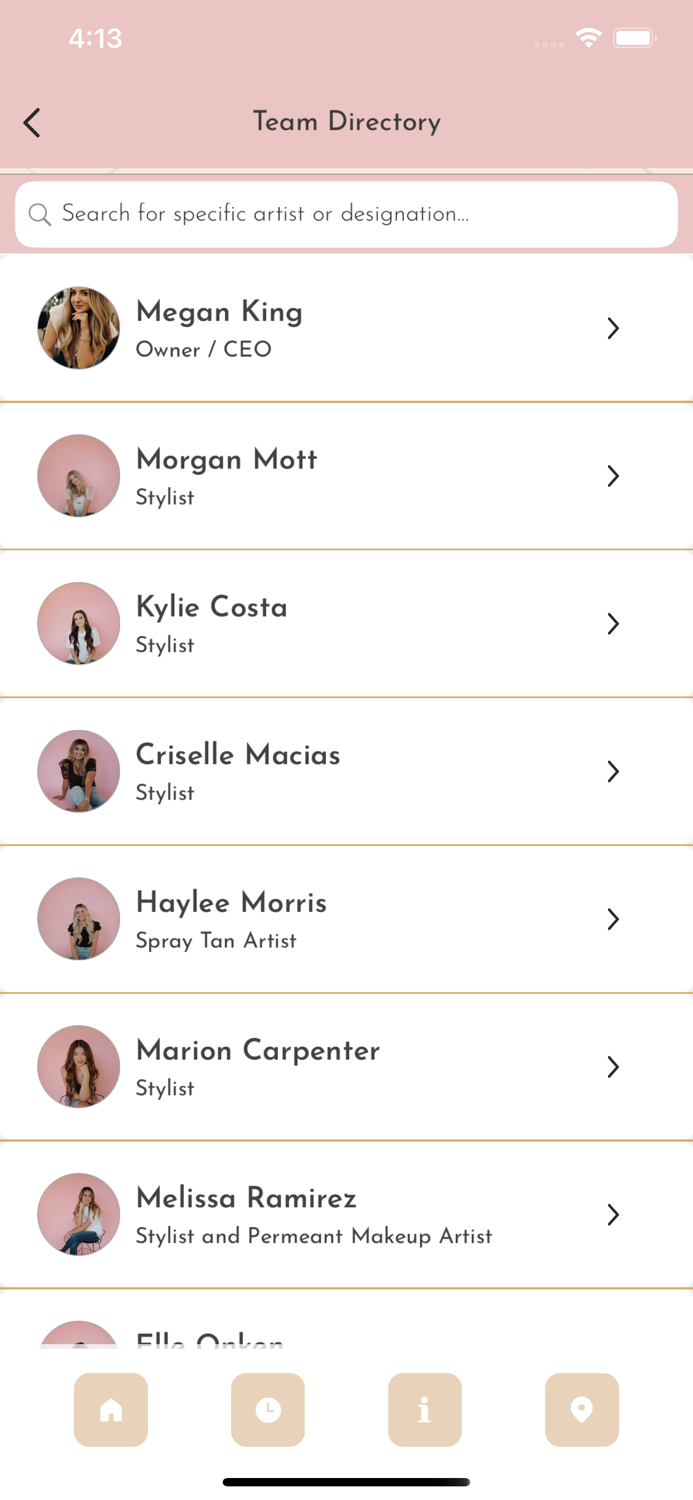
Task: Expand Haylee Morris's chevron arrow
Action: [x=613, y=919]
